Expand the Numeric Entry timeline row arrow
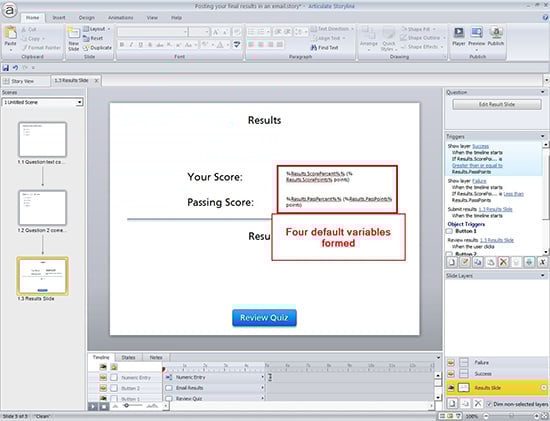Screen dimensions: 550x421 (262, 377)
